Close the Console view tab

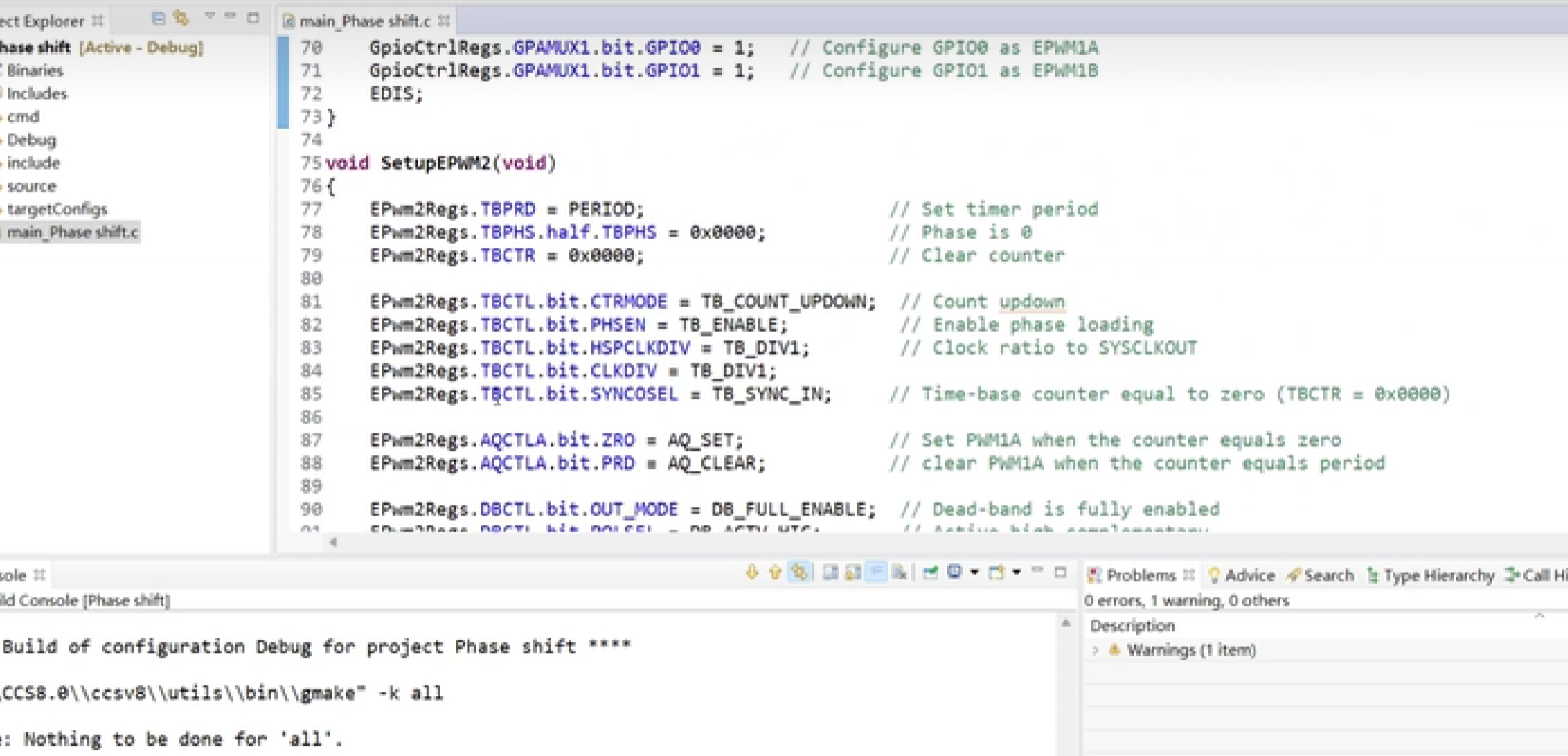coord(39,574)
